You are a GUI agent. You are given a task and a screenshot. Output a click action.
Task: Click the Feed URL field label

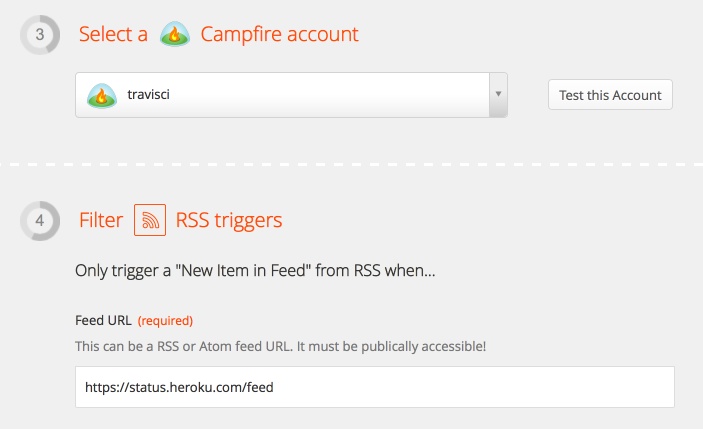click(103, 321)
